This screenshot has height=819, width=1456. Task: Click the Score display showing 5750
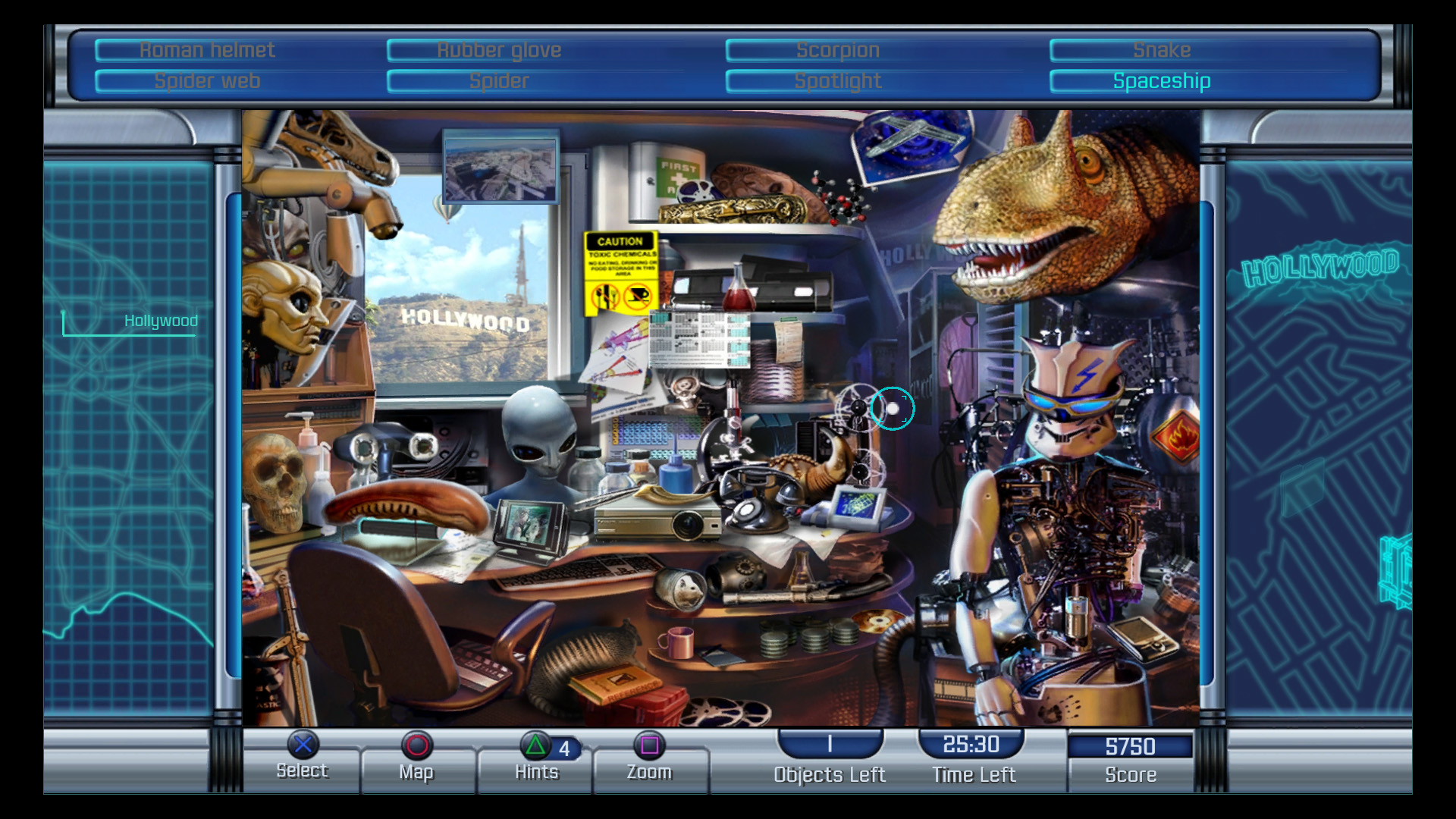coord(1130,746)
